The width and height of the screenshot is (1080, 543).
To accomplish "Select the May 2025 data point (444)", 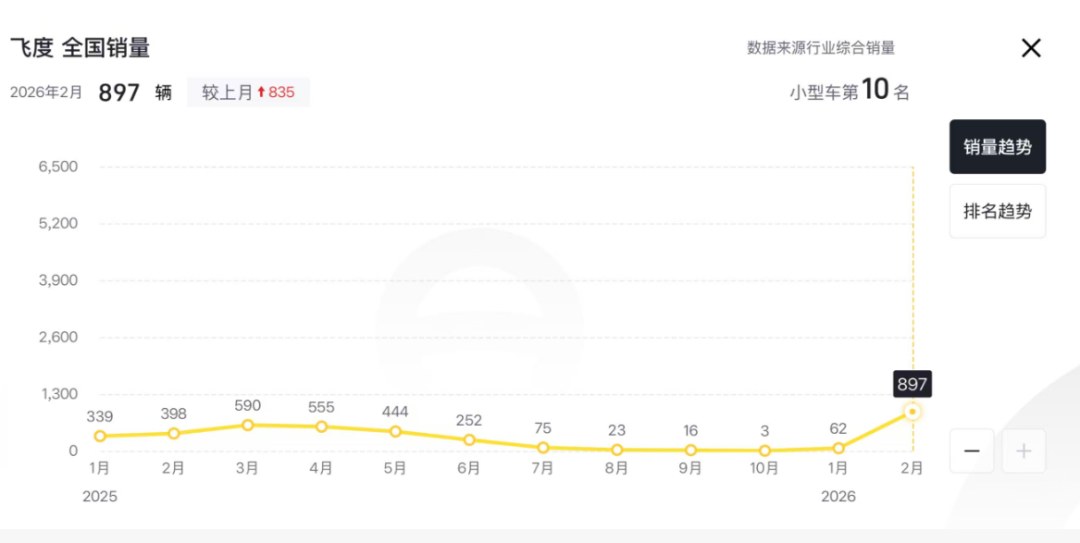I will [395, 432].
